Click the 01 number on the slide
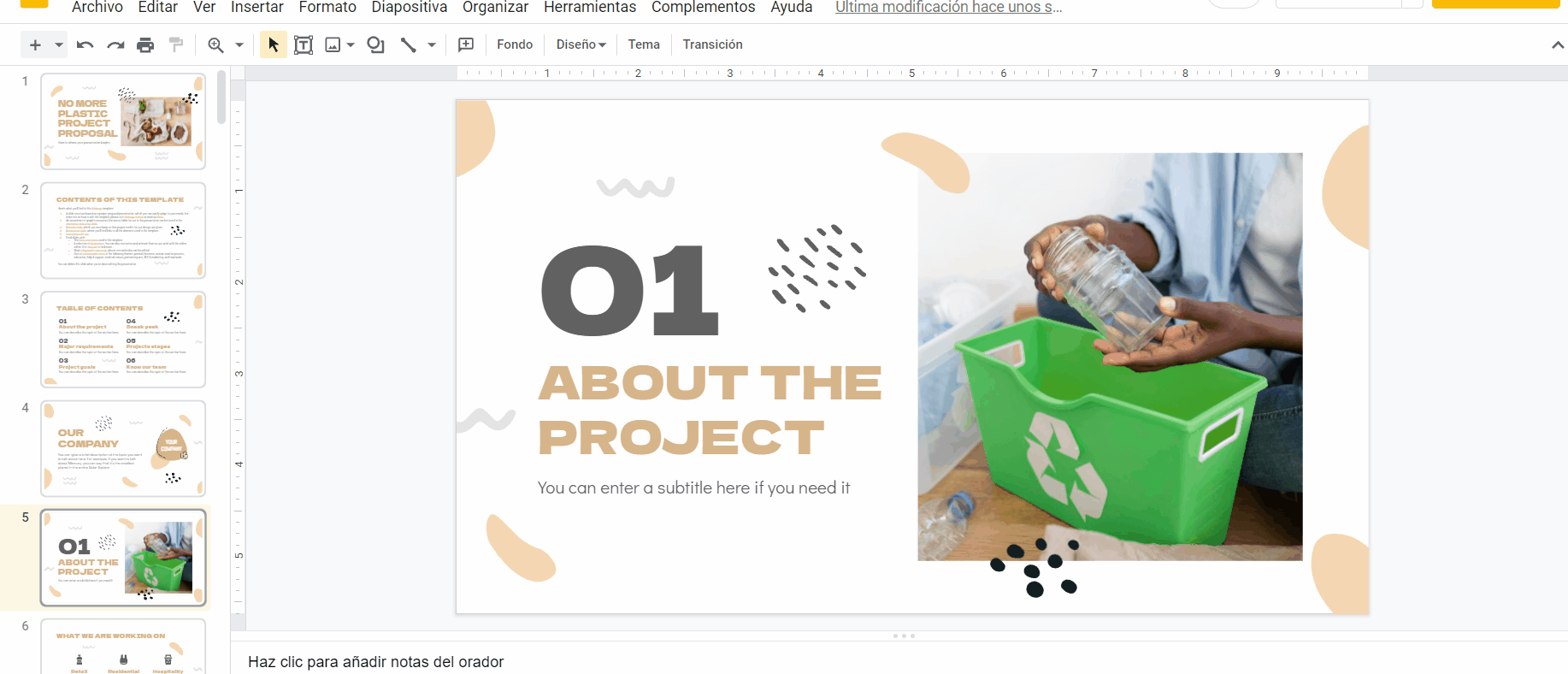This screenshot has width=1568, height=674. [x=630, y=291]
